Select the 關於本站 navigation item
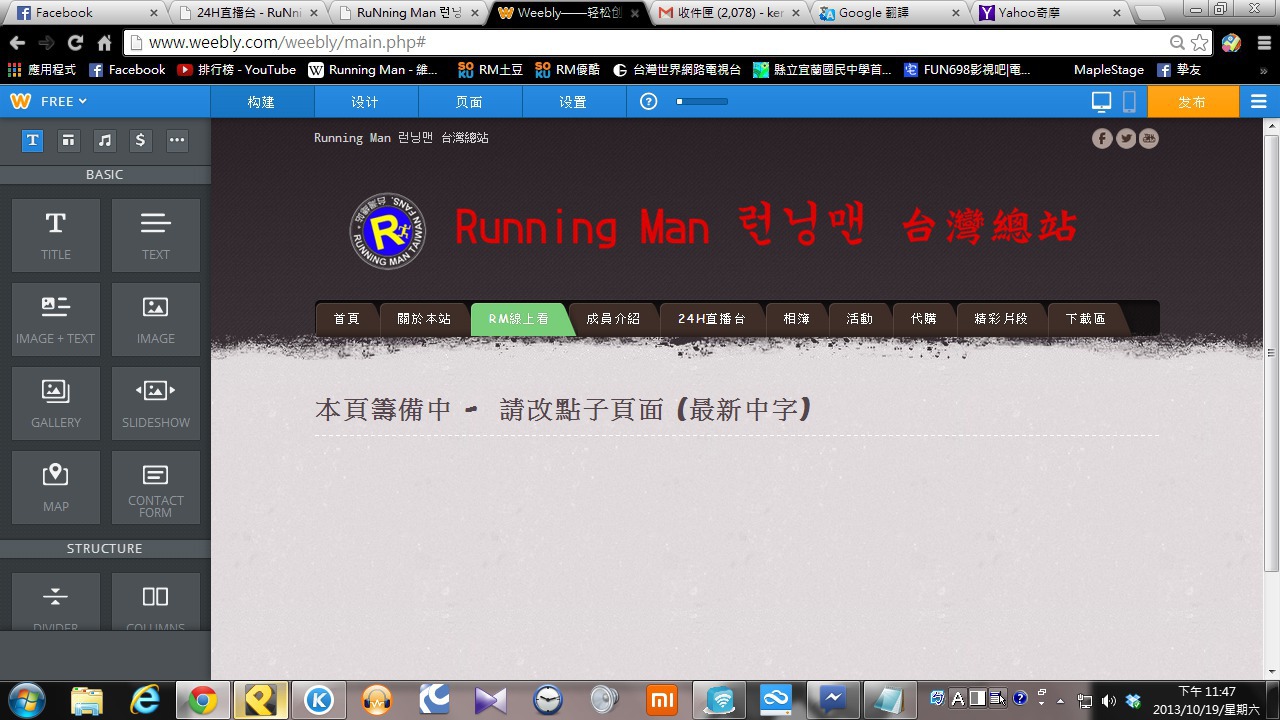Image resolution: width=1280 pixels, height=720 pixels. [x=424, y=319]
